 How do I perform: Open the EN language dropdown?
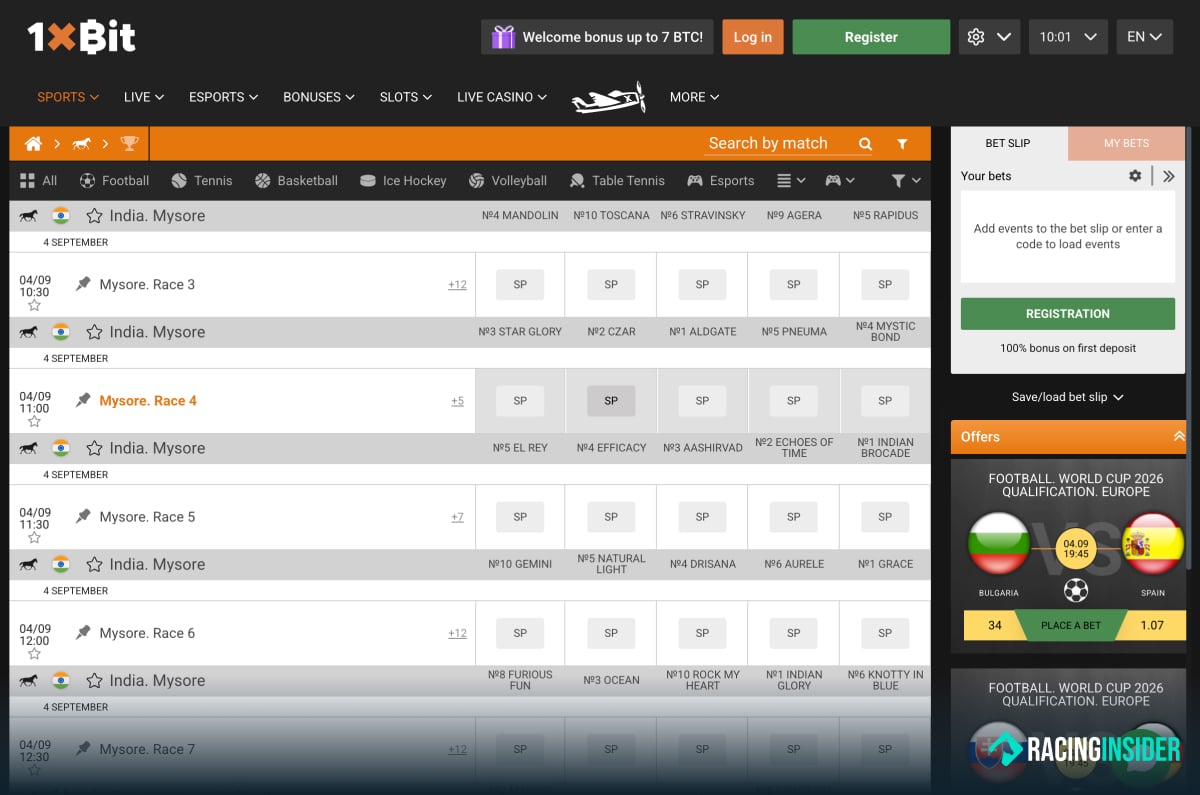click(1144, 37)
